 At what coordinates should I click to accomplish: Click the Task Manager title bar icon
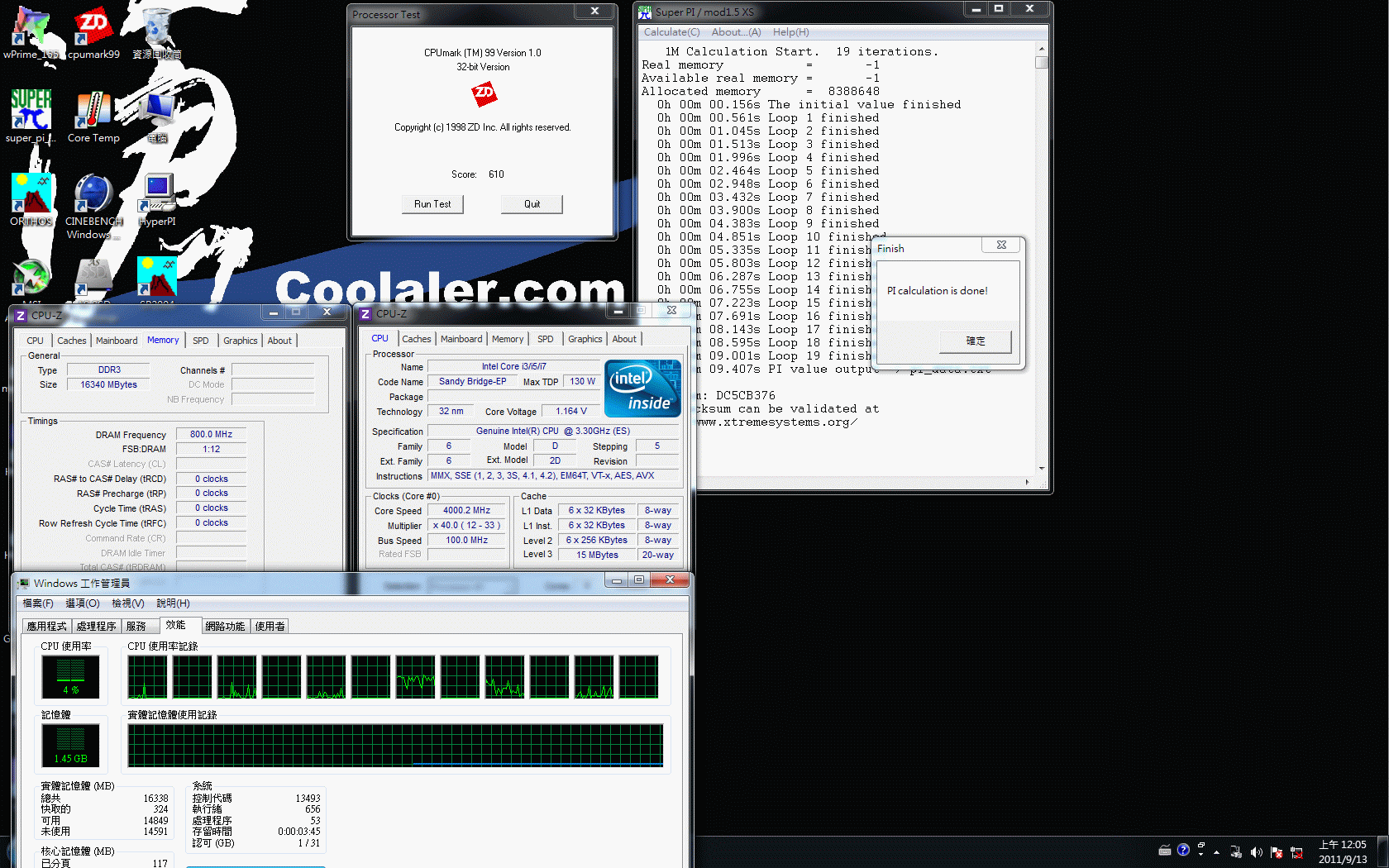(23, 584)
